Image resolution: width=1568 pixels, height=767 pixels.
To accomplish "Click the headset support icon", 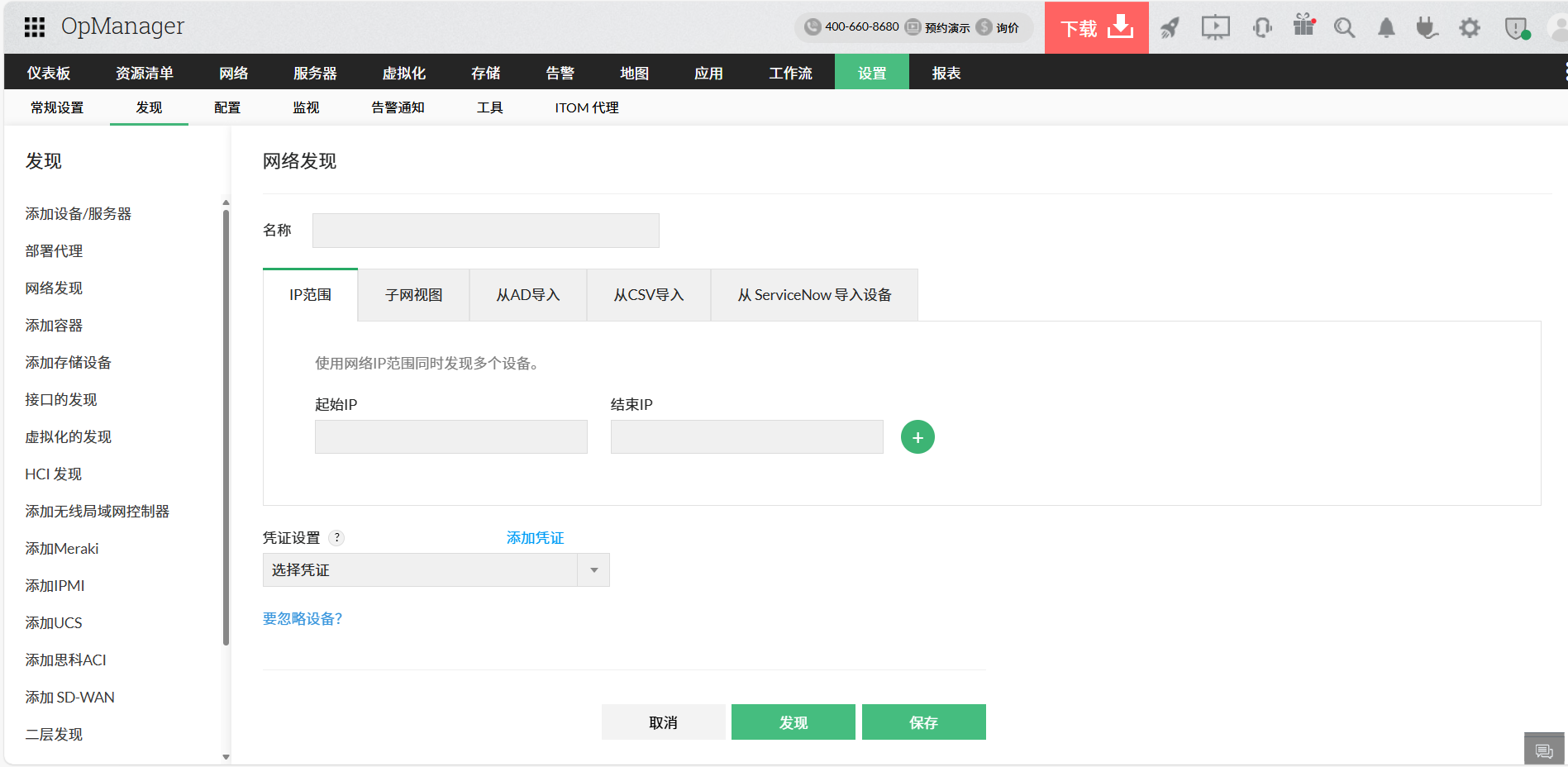I will [x=1262, y=27].
